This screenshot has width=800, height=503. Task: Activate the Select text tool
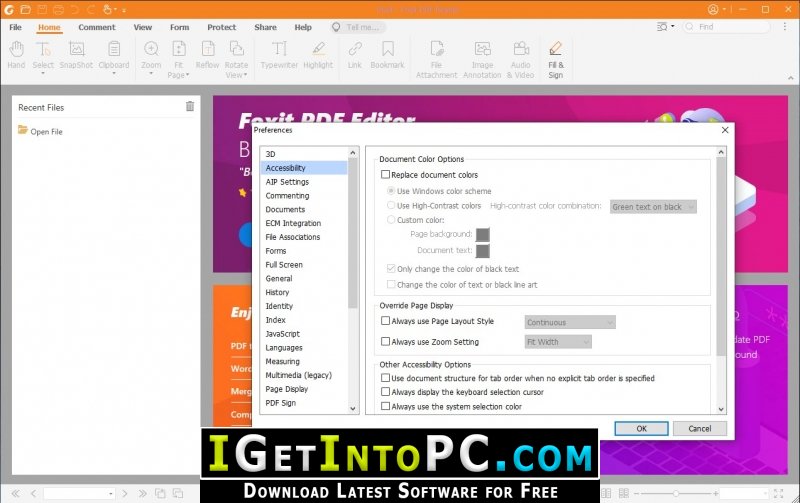43,55
